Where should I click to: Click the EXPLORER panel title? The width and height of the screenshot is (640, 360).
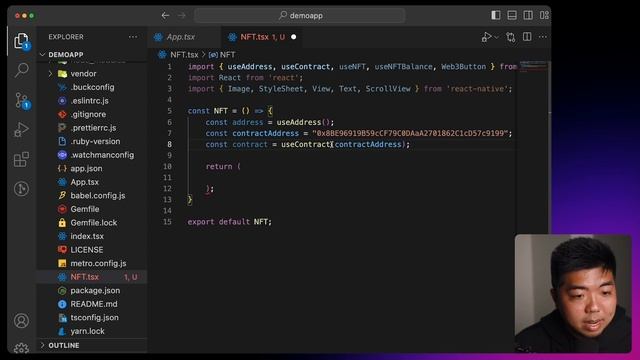pyautogui.click(x=66, y=37)
